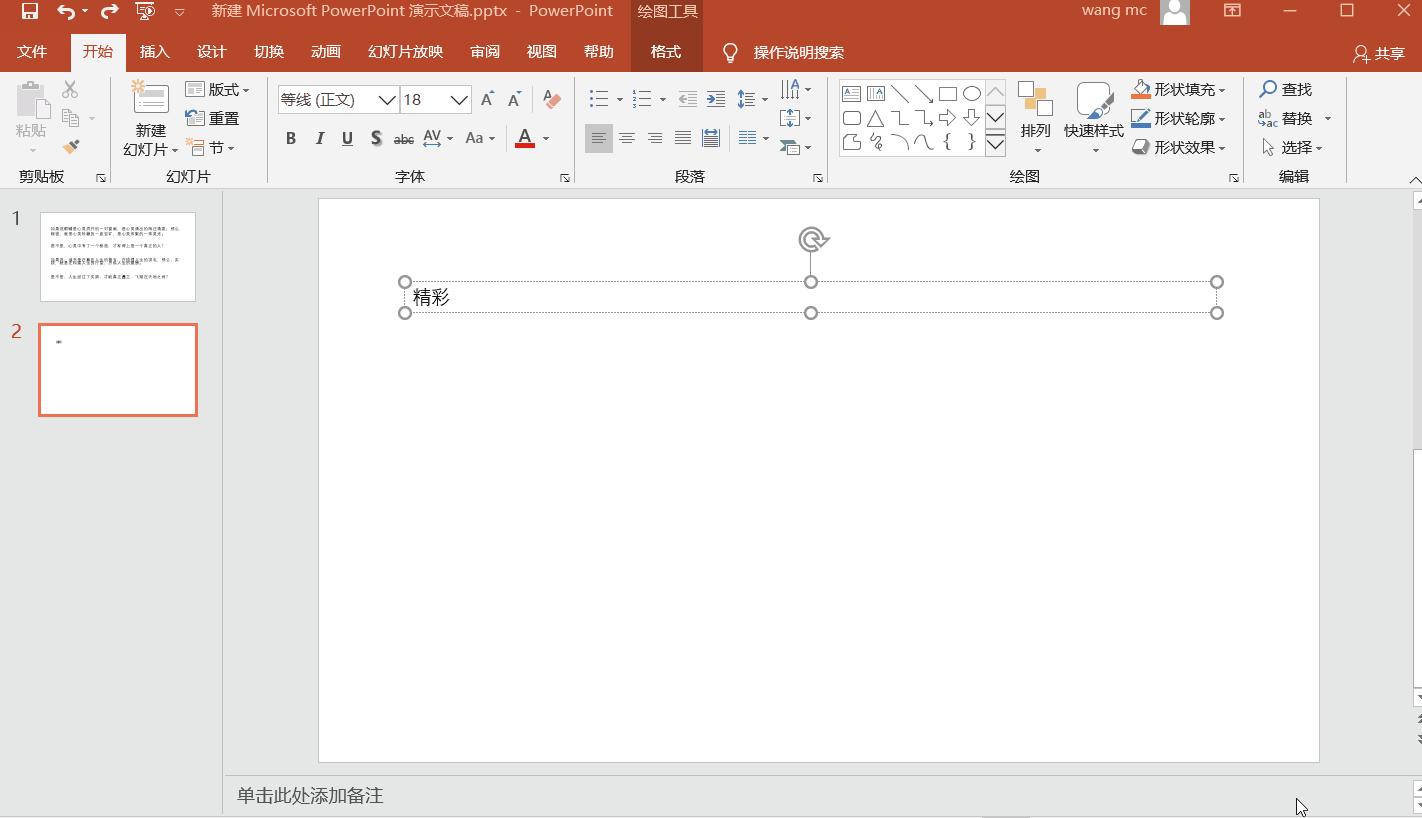Click the Clear All Formatting eraser icon
This screenshot has height=818, width=1422.
[x=551, y=99]
